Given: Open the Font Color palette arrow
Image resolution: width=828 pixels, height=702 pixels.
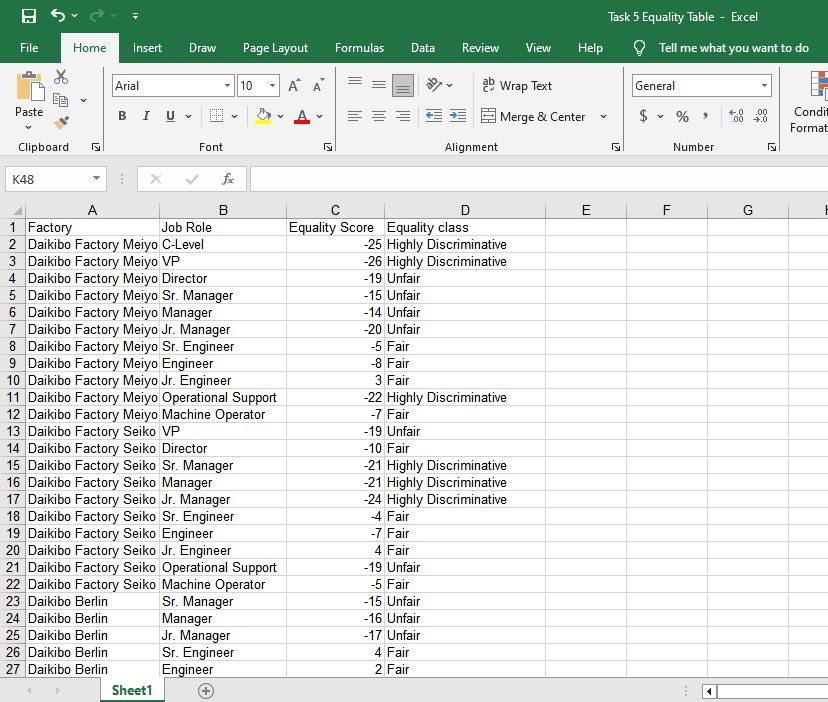Looking at the screenshot, I should (x=319, y=116).
